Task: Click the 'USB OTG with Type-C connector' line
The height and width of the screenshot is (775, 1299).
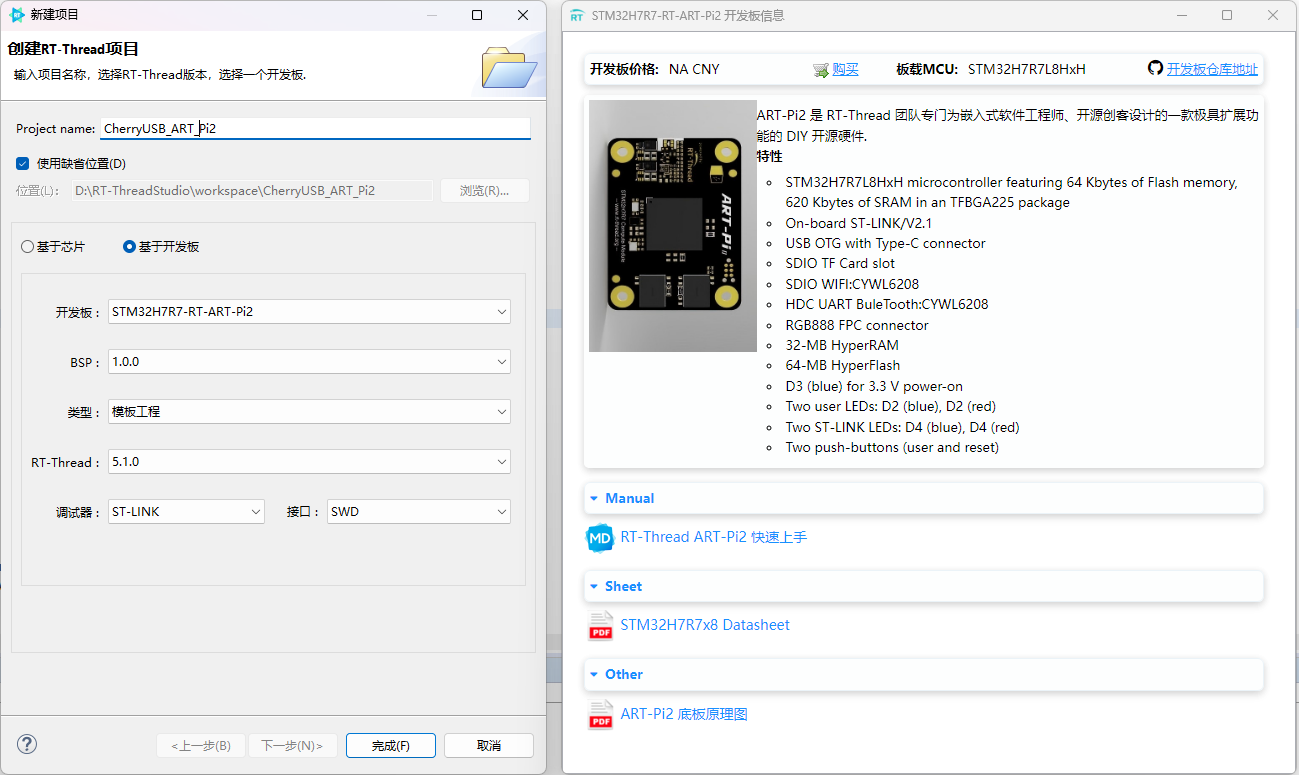Action: pyautogui.click(x=885, y=243)
